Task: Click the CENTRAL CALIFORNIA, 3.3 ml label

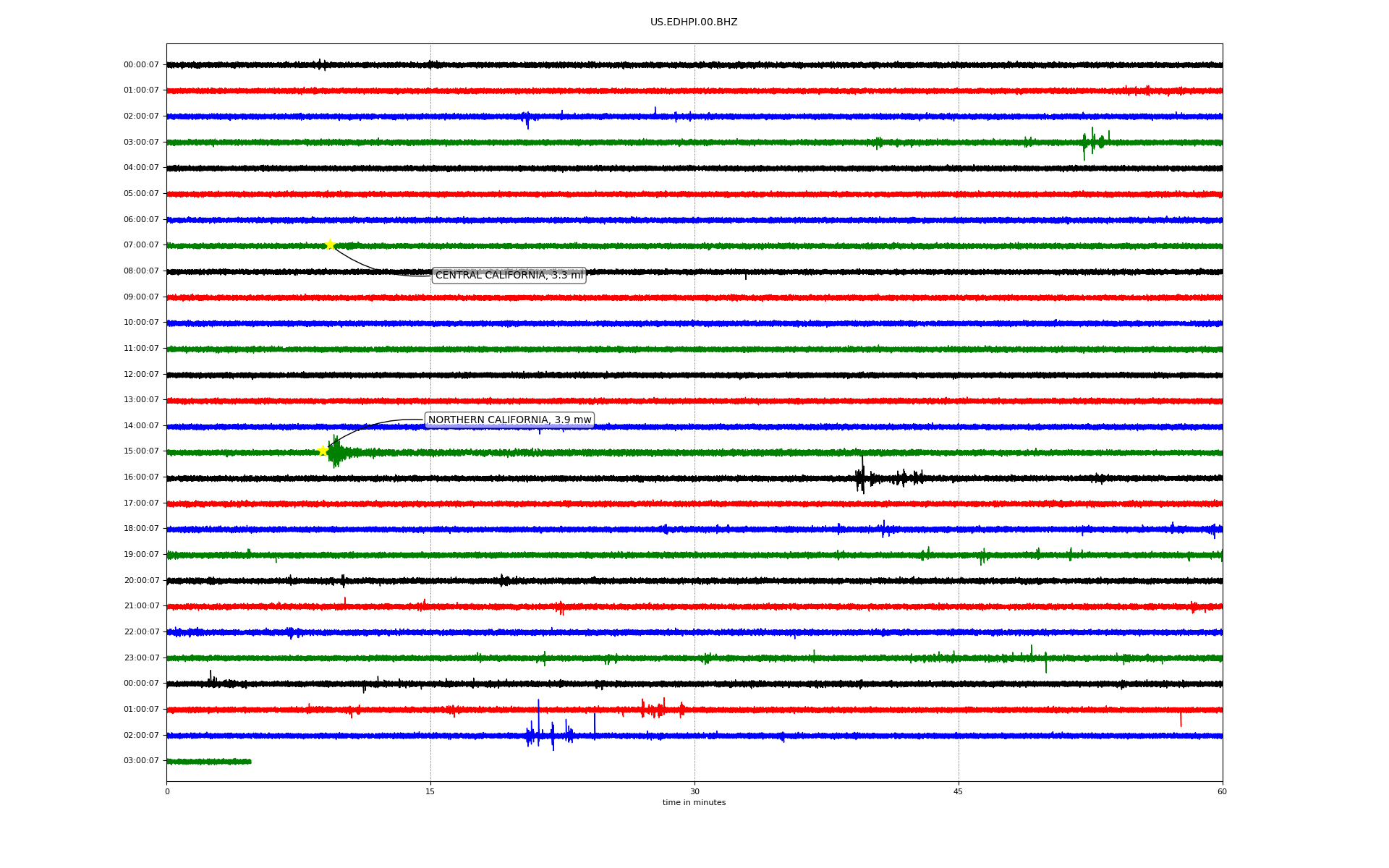Action: click(x=509, y=276)
